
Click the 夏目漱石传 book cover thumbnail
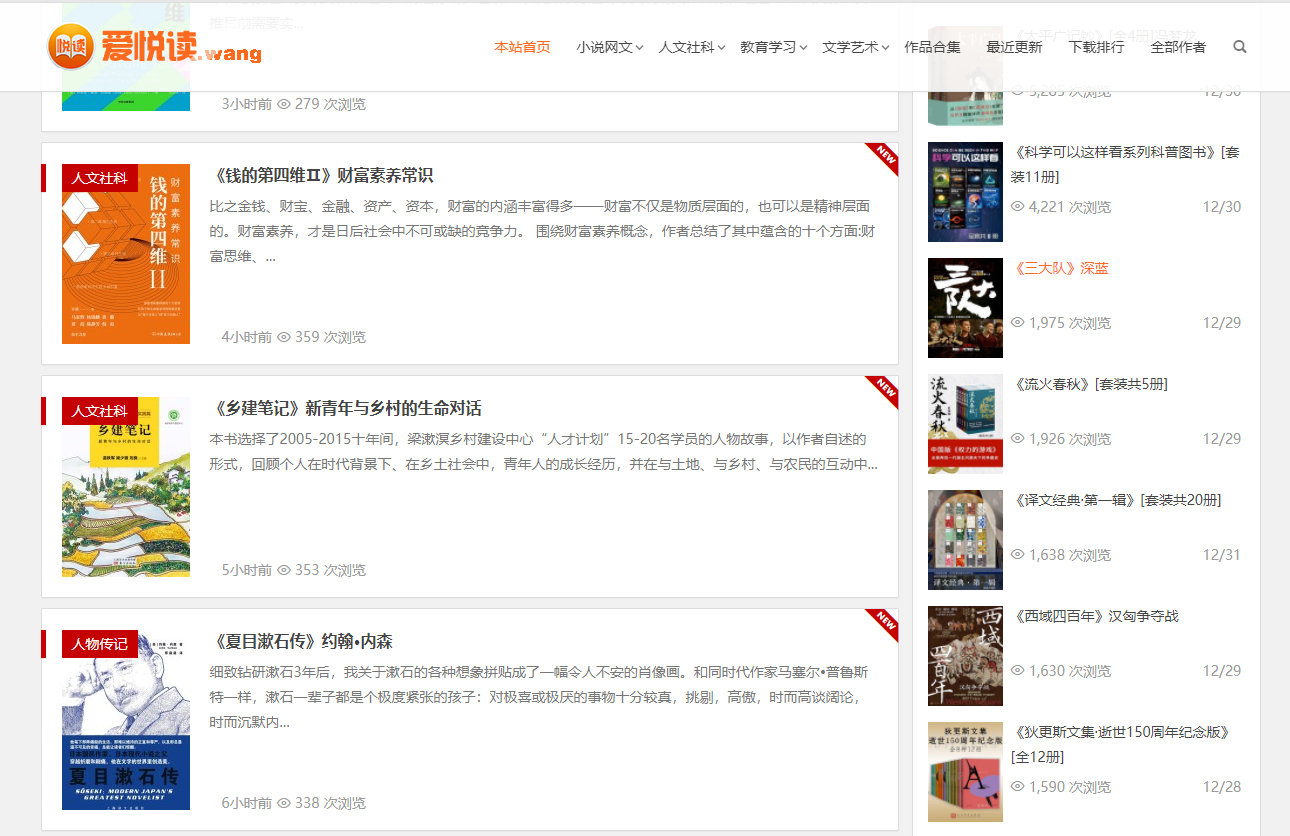[x=126, y=720]
